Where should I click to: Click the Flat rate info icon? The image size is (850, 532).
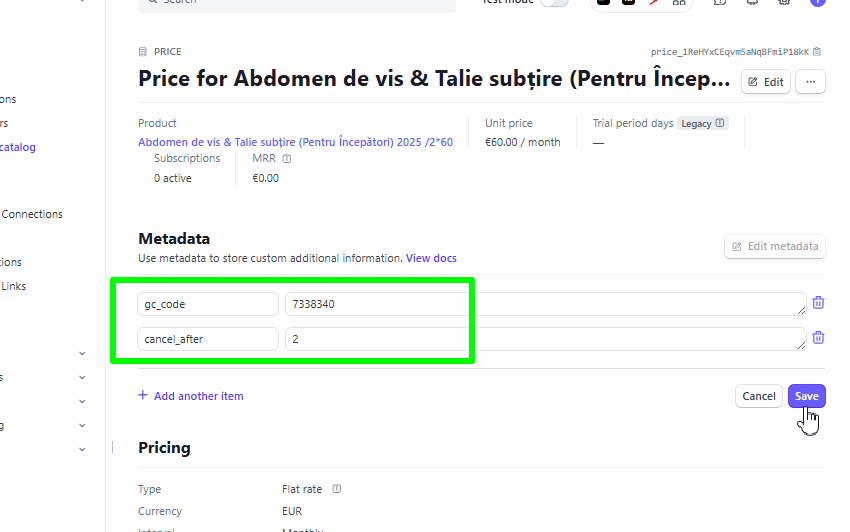pos(337,489)
